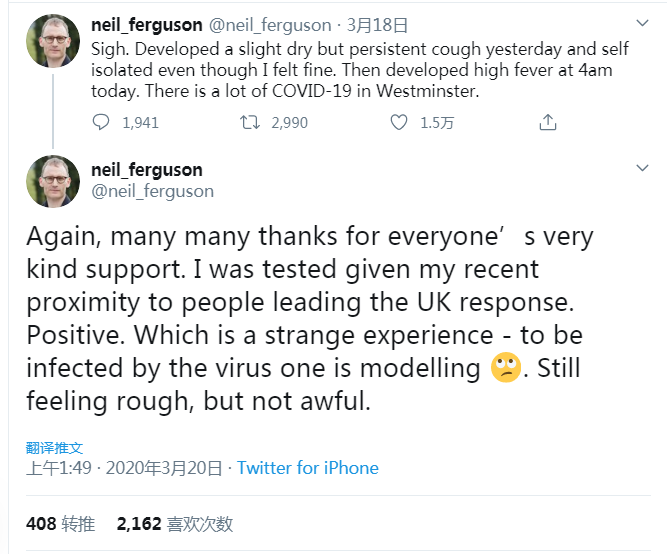Screen dimensions: 667x554
Task: Click the 2,990 retweet count
Action: pyautogui.click(x=289, y=122)
